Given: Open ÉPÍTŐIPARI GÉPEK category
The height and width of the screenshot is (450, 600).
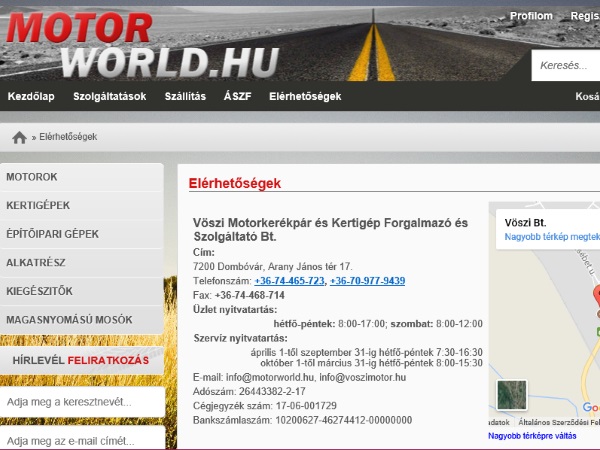Looking at the screenshot, I should [x=82, y=234].
